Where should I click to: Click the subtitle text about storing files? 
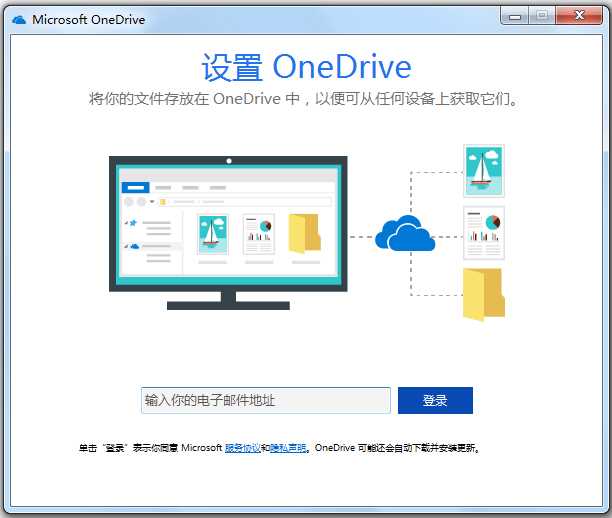tap(303, 99)
